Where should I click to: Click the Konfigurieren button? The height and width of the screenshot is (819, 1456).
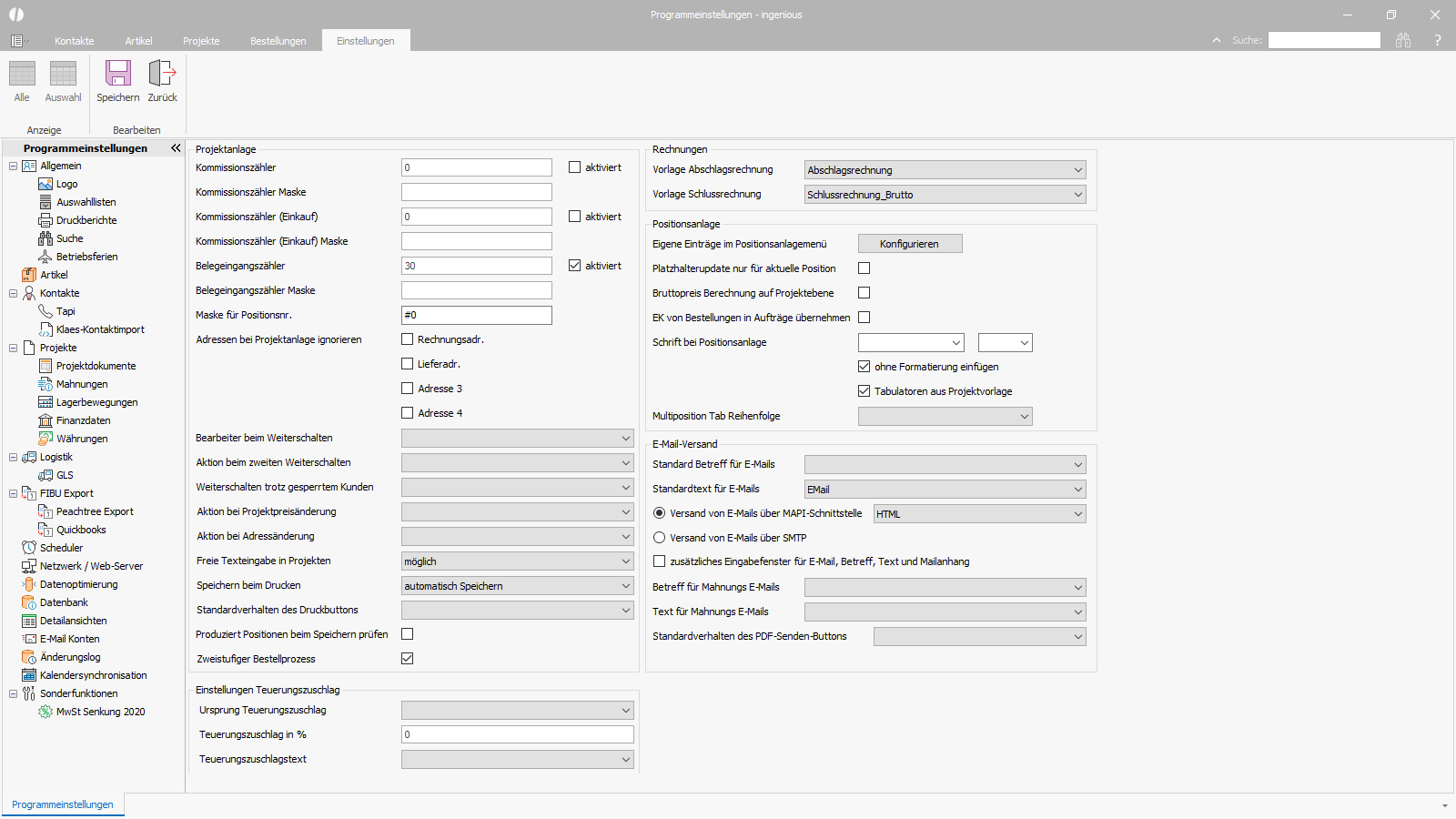(909, 244)
